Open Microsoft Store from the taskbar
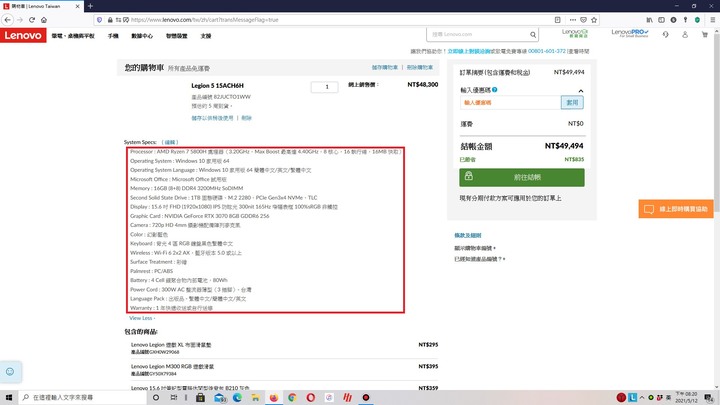This screenshot has height=405, width=720. coord(200,397)
